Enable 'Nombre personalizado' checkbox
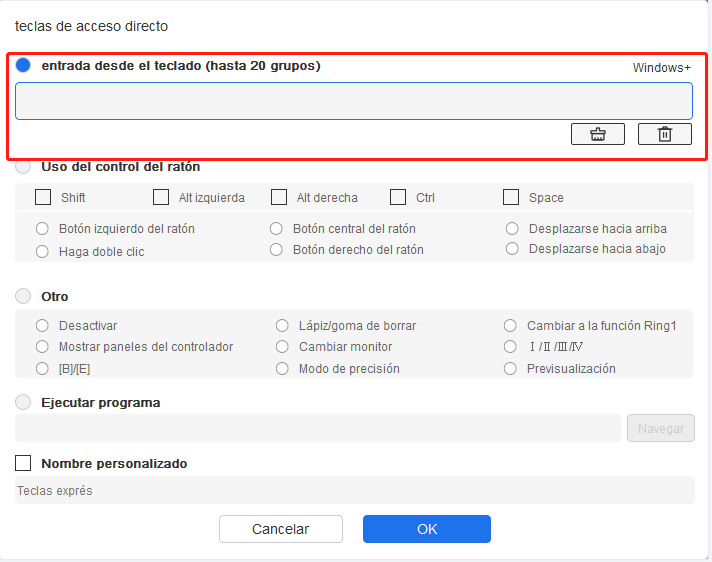 point(24,464)
